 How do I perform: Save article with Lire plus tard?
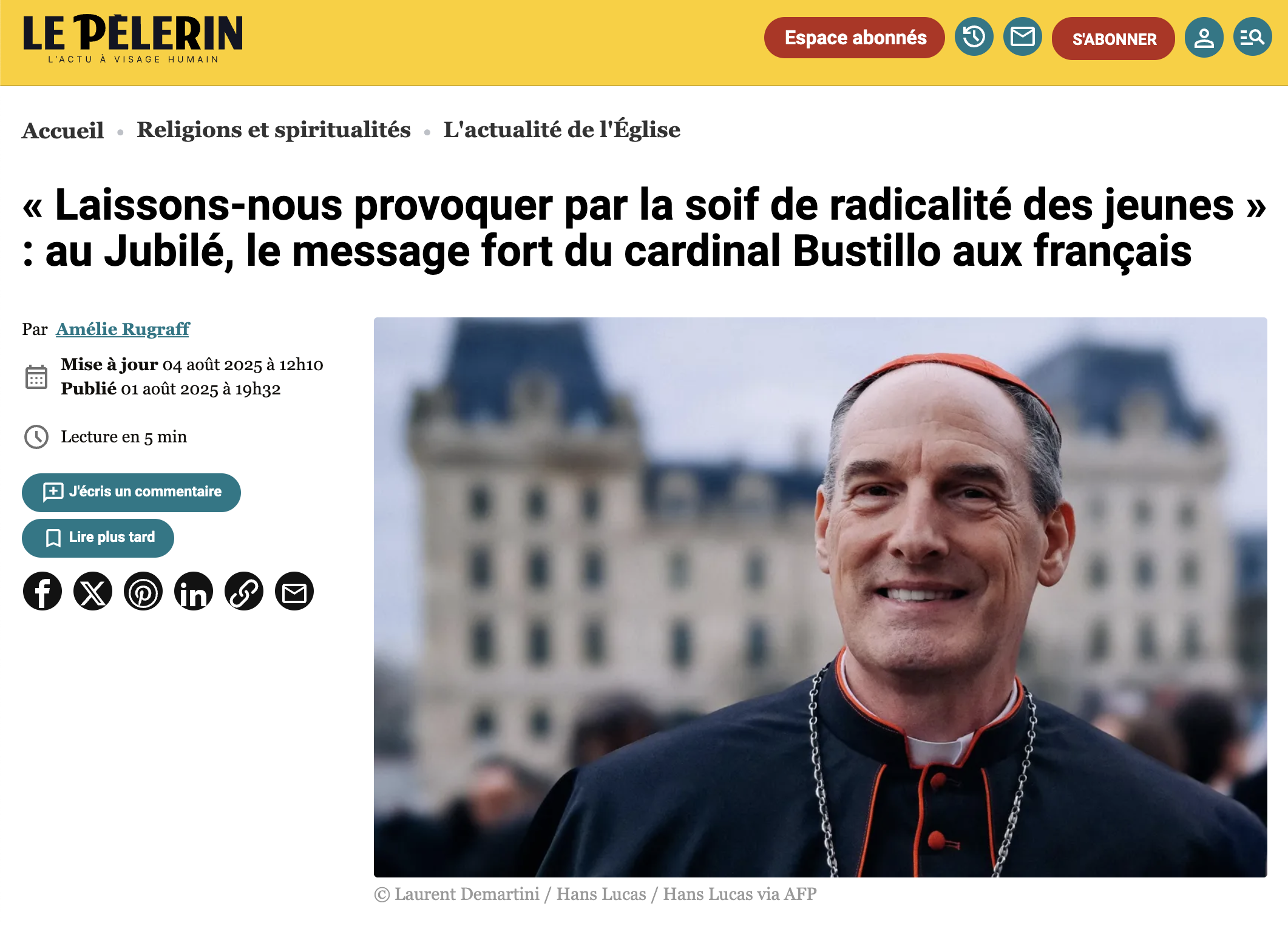point(98,538)
